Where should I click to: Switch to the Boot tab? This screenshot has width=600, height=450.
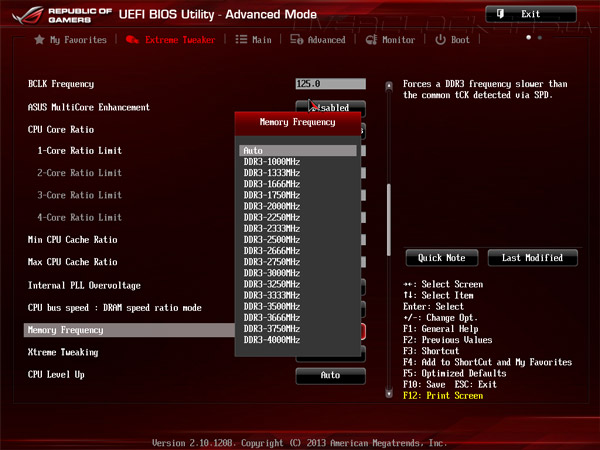point(452,40)
